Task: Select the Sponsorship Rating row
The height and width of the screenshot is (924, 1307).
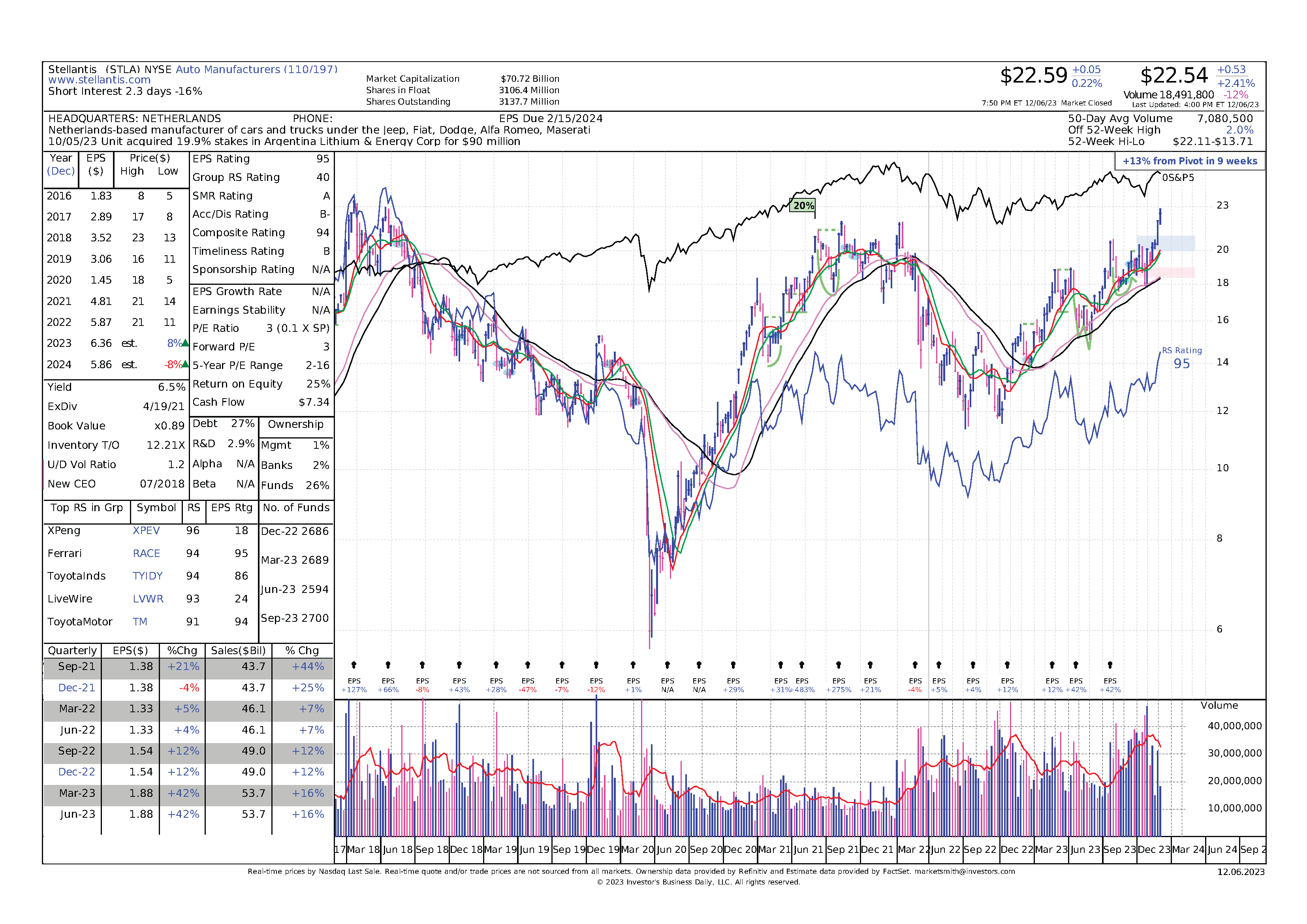Action: click(x=261, y=269)
